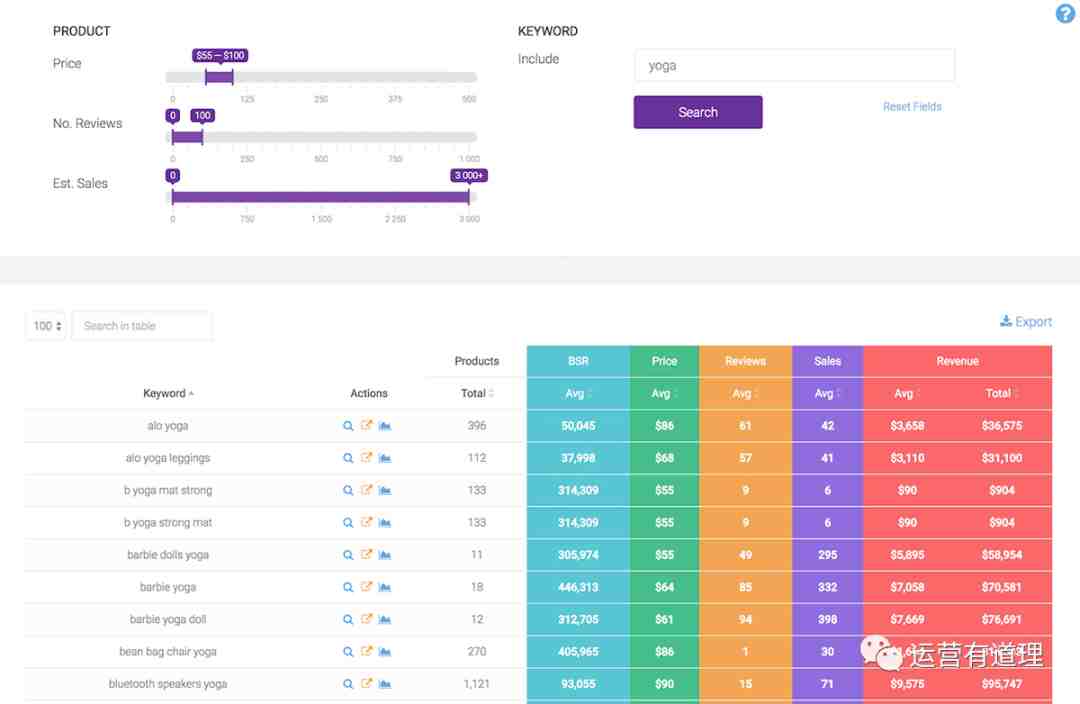Screen dimensions: 1080x704
Task: Click the $95,747 total revenue cell
Action: point(1001,684)
